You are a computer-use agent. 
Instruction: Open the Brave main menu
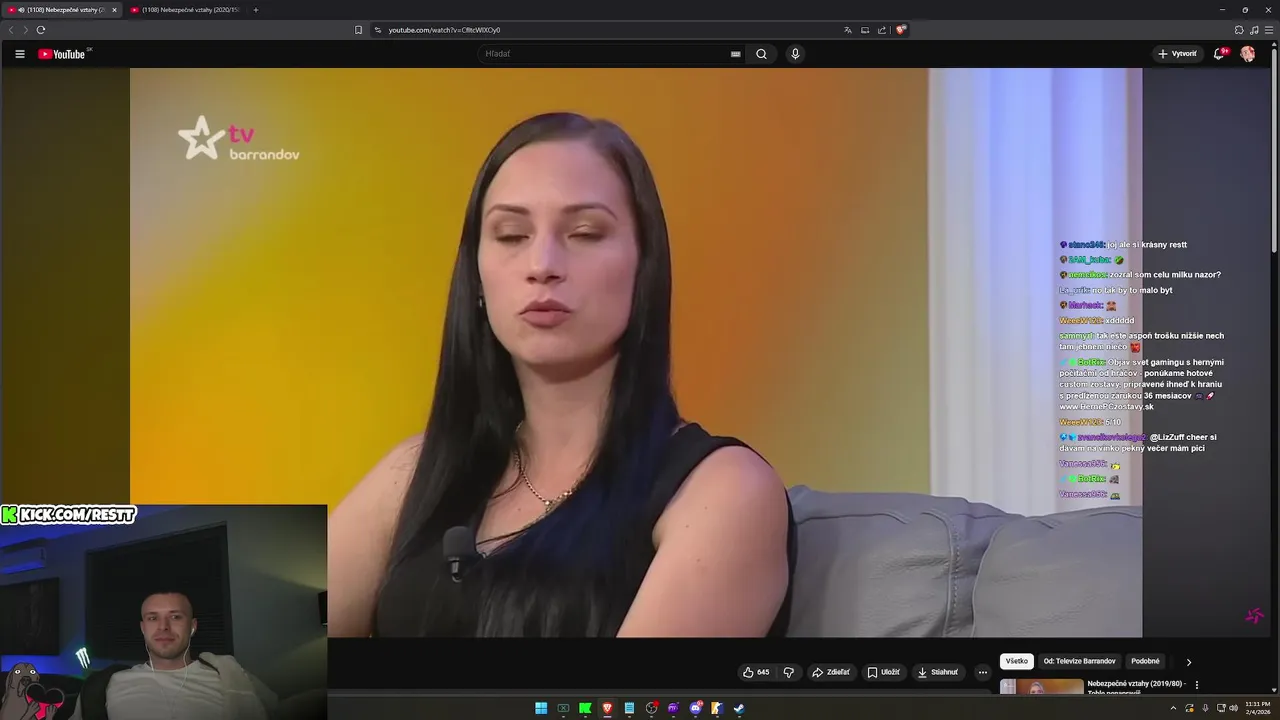coord(1269,30)
